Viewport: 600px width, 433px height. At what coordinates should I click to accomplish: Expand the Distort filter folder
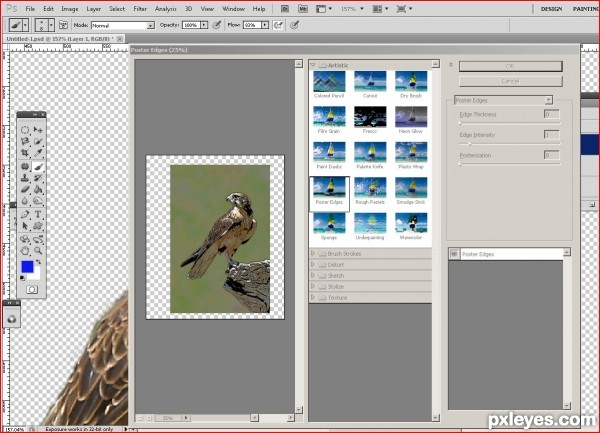click(x=313, y=264)
